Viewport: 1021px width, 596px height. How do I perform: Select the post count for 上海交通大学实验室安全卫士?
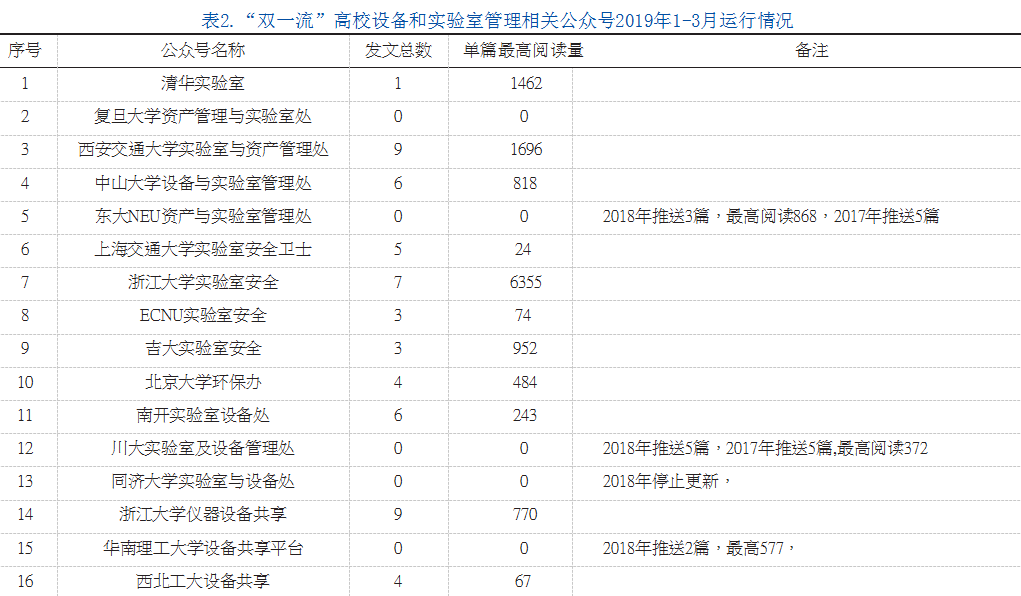(398, 249)
